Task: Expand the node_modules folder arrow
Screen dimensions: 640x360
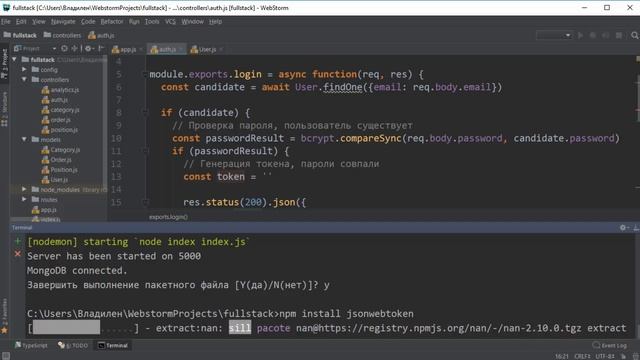Action: [x=24, y=189]
